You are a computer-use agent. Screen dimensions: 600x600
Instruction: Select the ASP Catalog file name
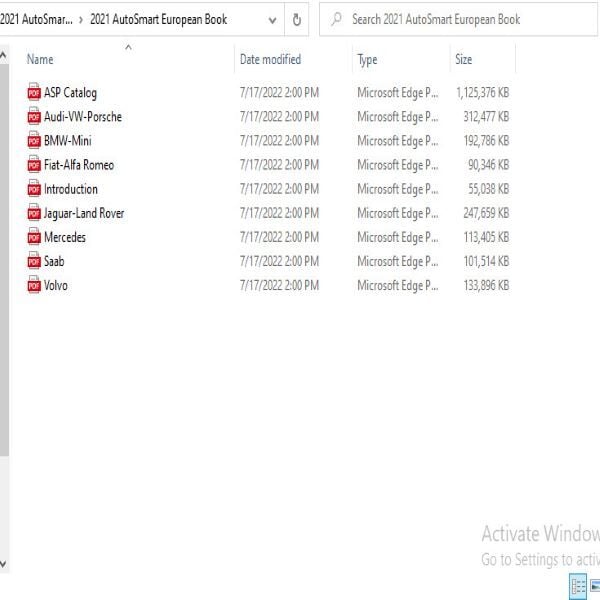click(x=70, y=92)
